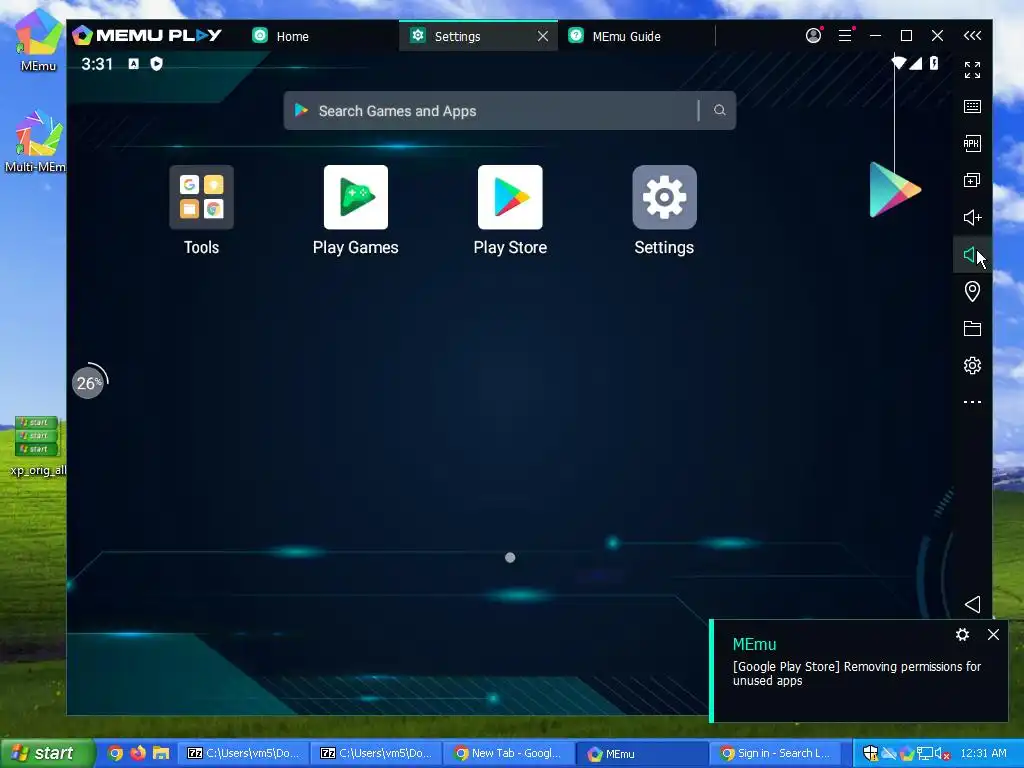The width and height of the screenshot is (1024, 768).
Task: Collapse the sidebar with triple chevron
Action: click(x=972, y=36)
